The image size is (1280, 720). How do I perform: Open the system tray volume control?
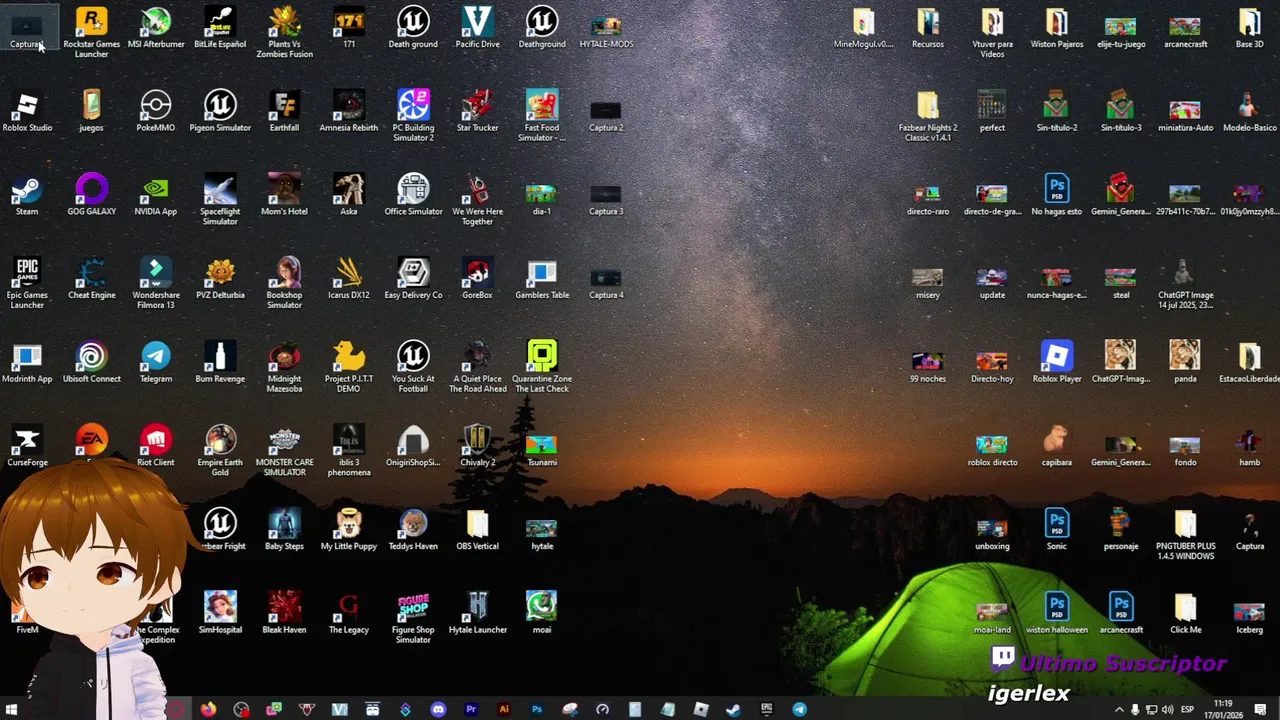[1167, 709]
